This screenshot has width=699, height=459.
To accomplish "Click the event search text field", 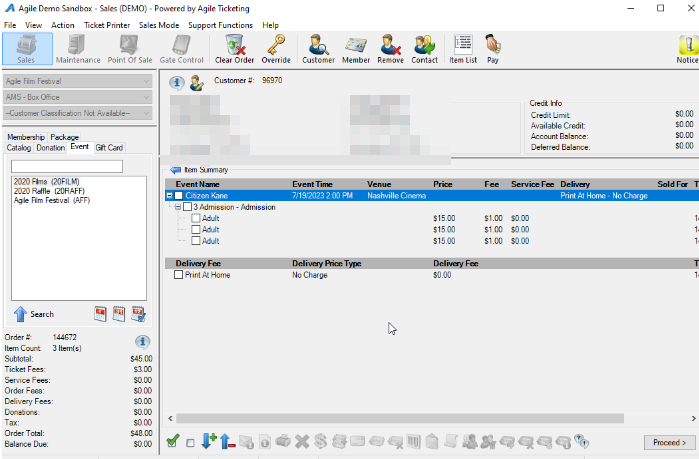I will 67,167.
